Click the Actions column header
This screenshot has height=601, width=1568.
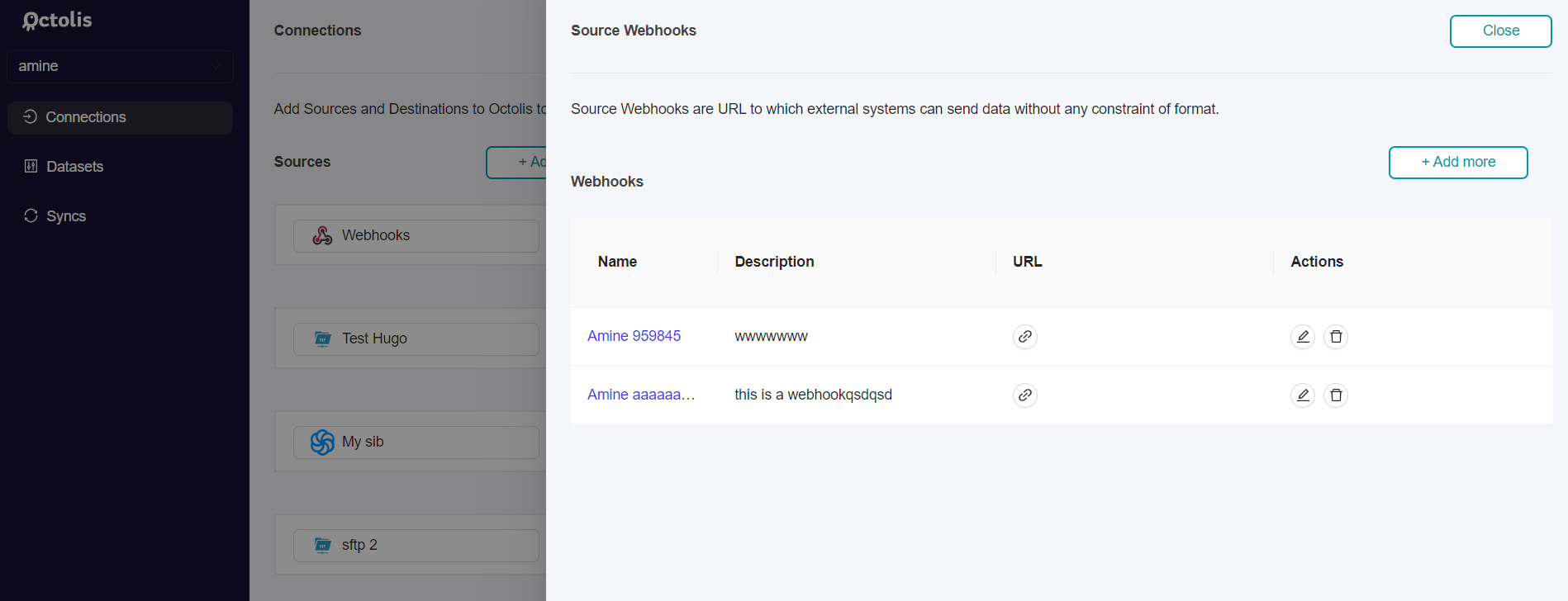(1317, 262)
